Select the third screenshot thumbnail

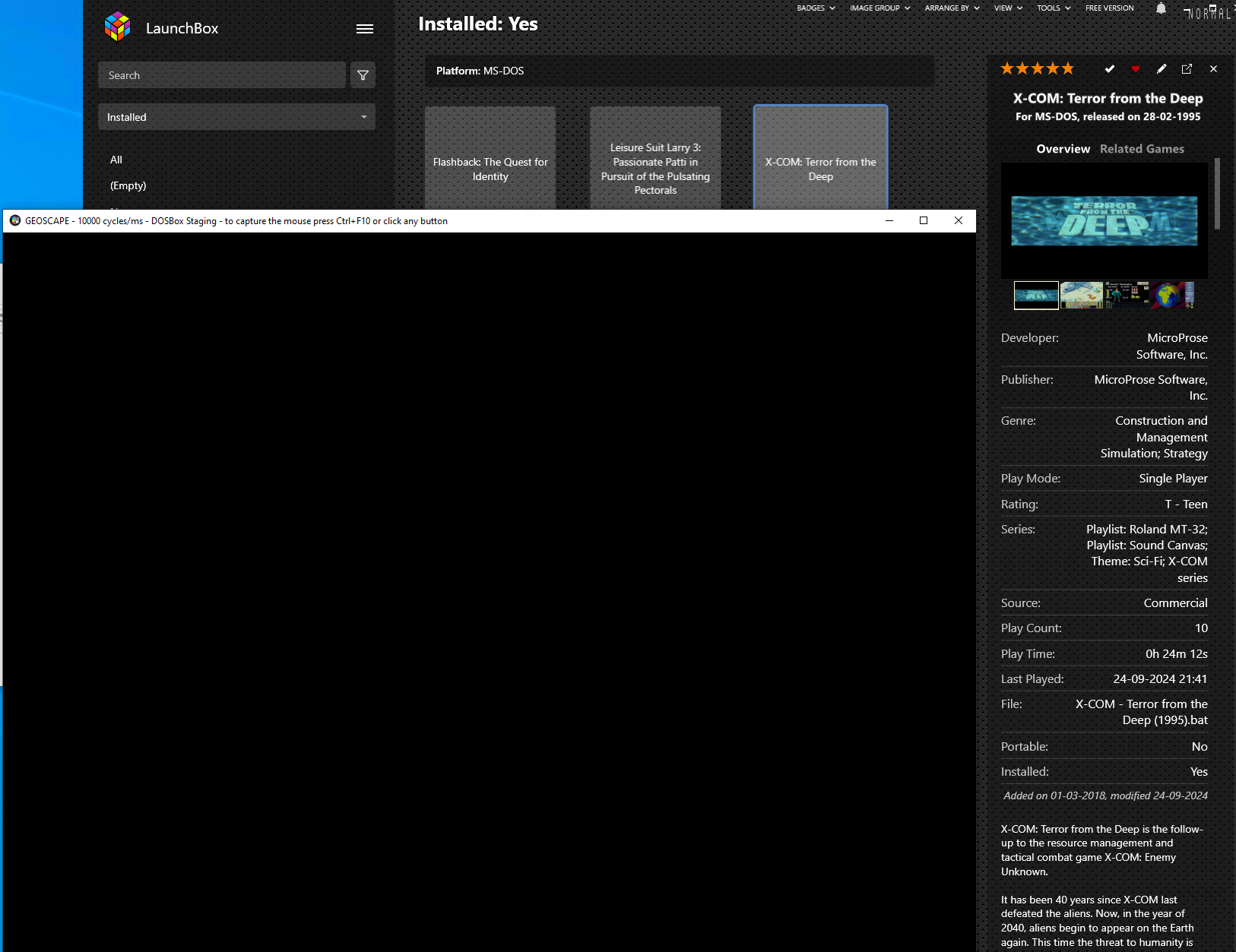click(x=1127, y=295)
